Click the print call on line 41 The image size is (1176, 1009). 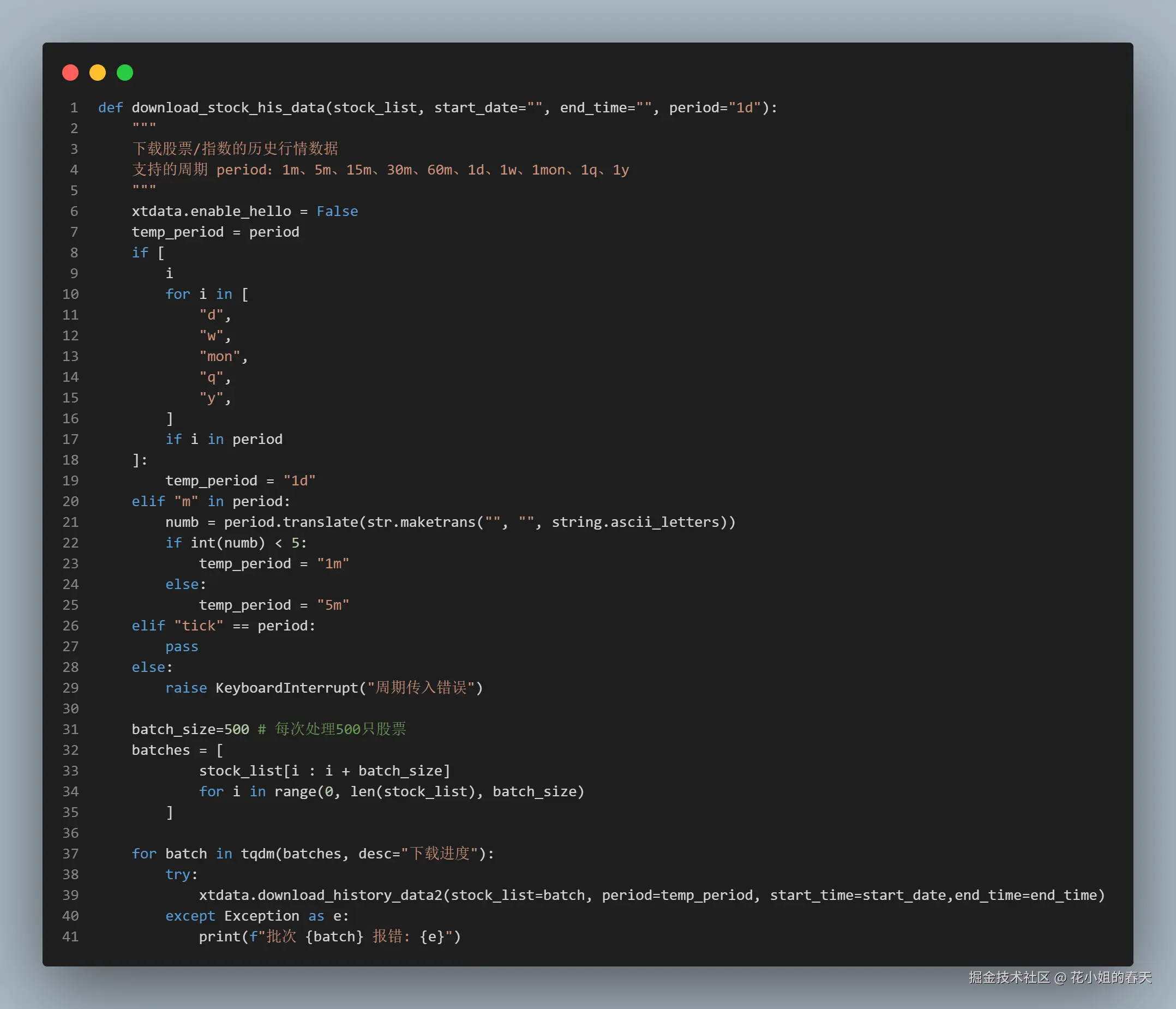tap(220, 936)
